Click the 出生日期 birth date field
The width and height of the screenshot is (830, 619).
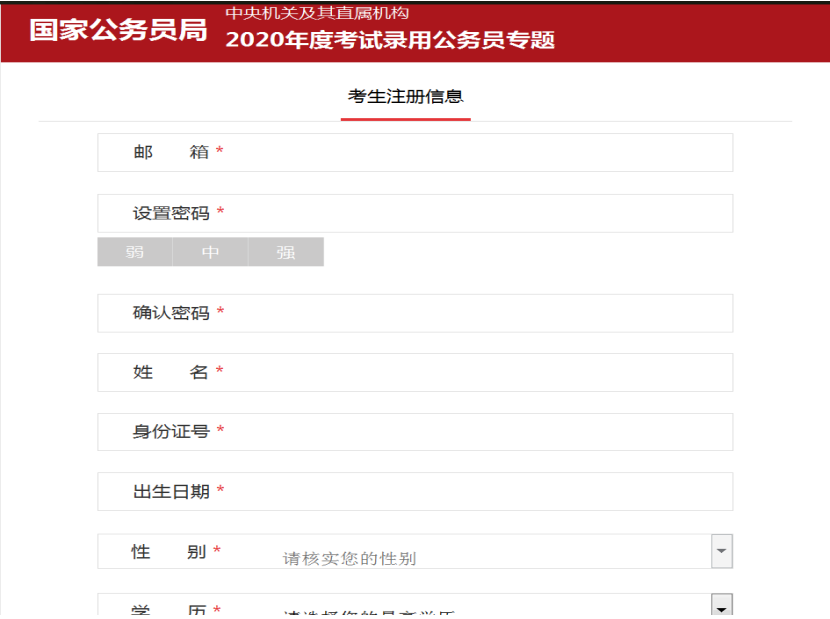pyautogui.click(x=415, y=492)
